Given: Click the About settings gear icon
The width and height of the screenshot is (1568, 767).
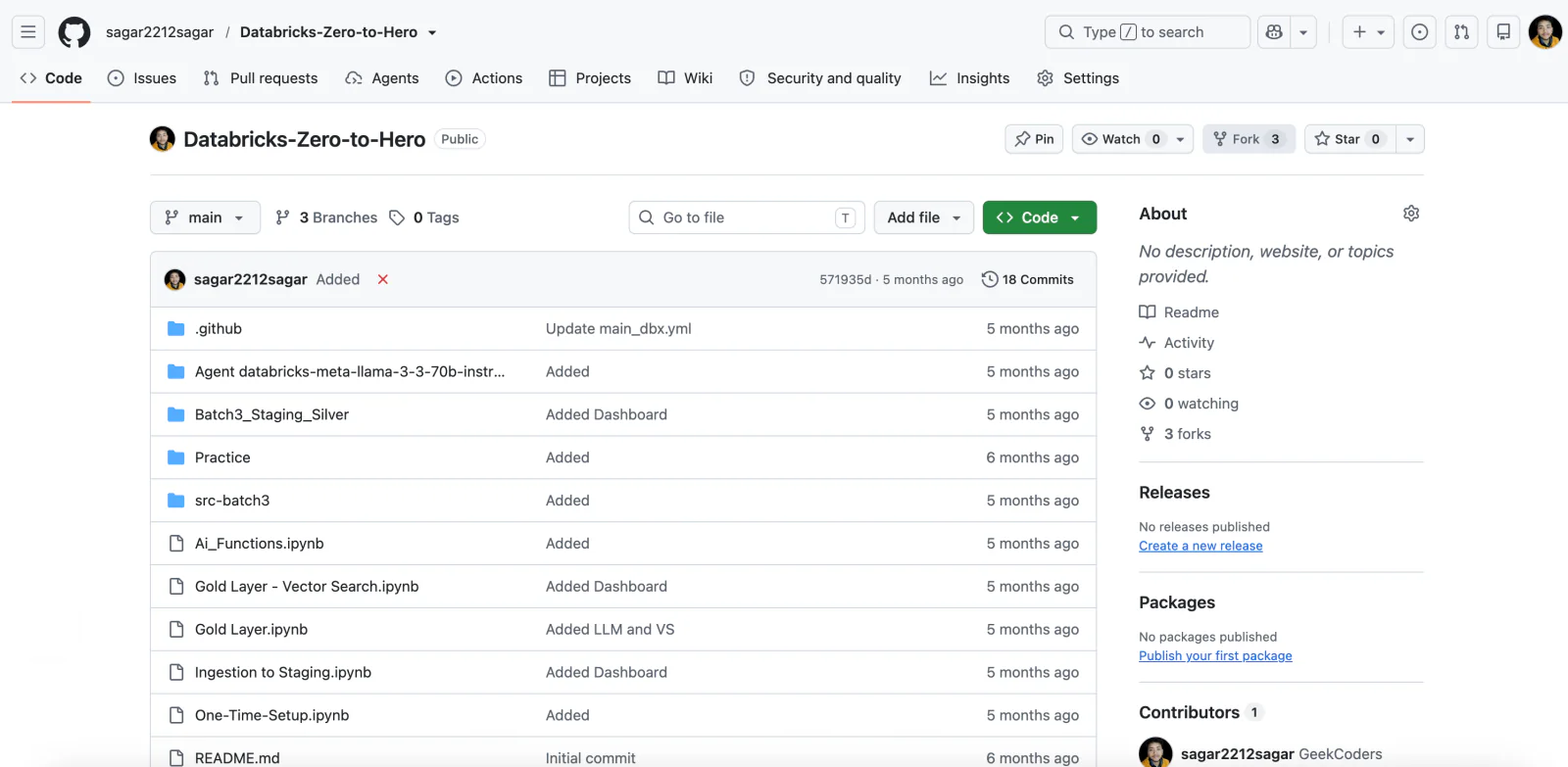Looking at the screenshot, I should pos(1411,214).
